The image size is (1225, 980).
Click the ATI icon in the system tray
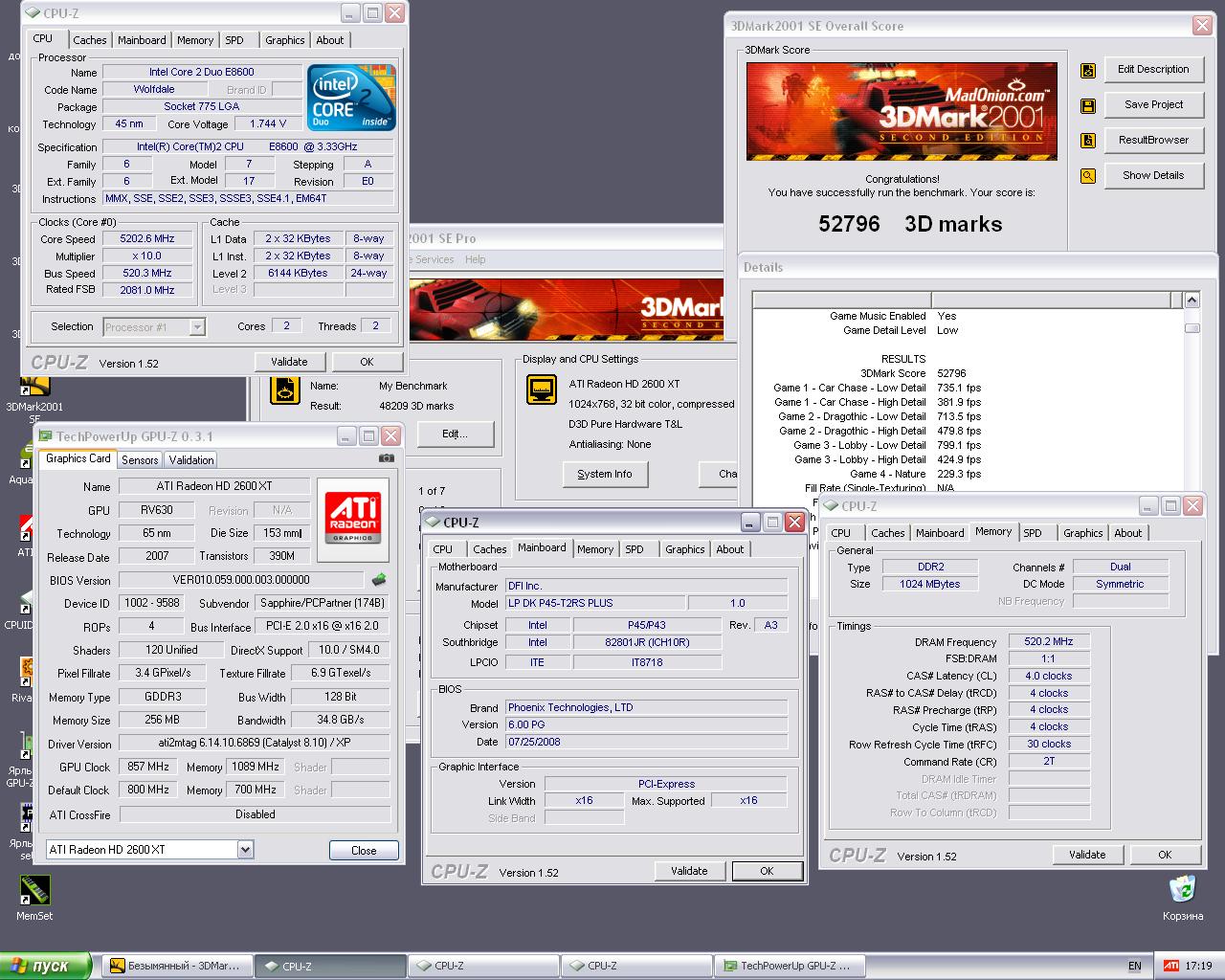click(x=1170, y=966)
